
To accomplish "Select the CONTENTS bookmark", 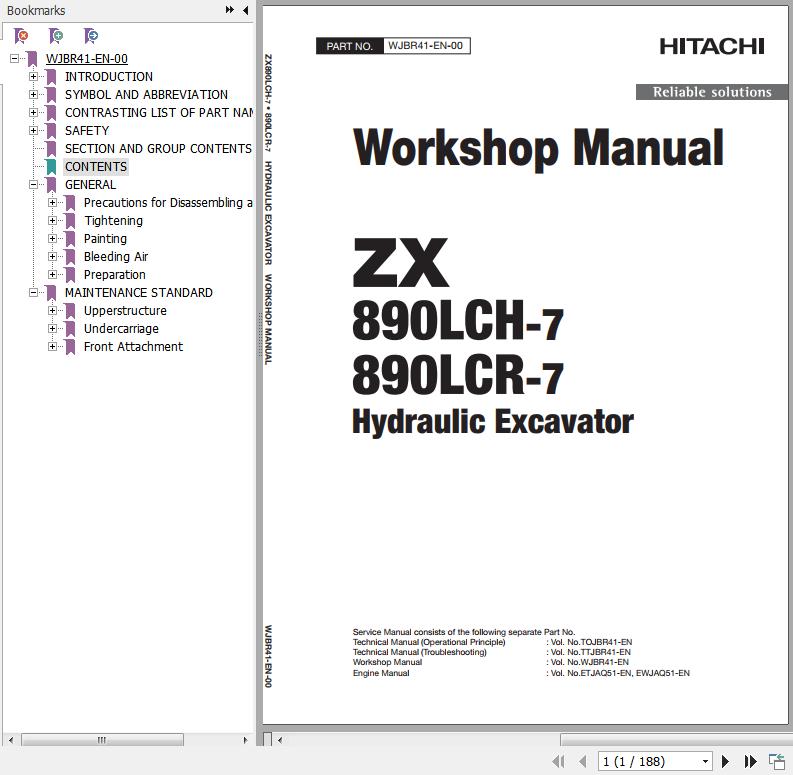I will point(96,167).
